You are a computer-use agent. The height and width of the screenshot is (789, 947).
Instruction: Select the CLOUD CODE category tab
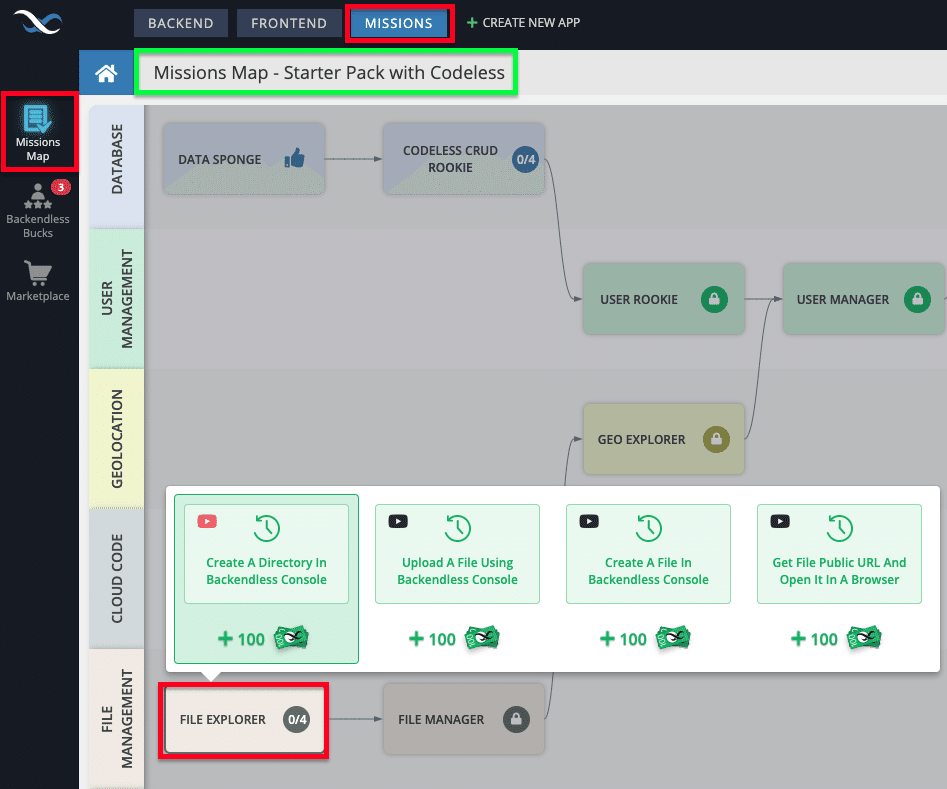click(x=117, y=579)
